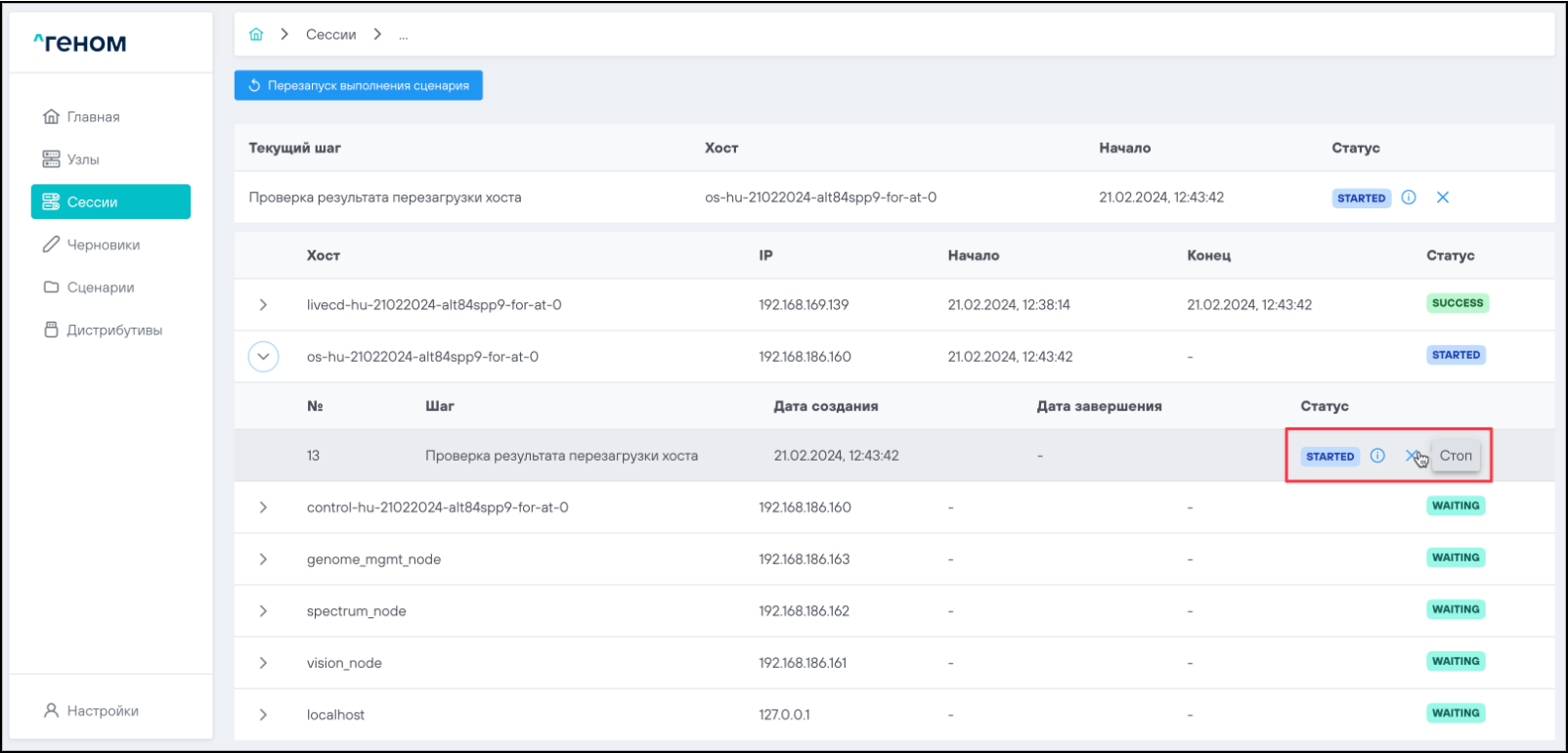
Task: Click info icon in current step row
Action: (1409, 198)
